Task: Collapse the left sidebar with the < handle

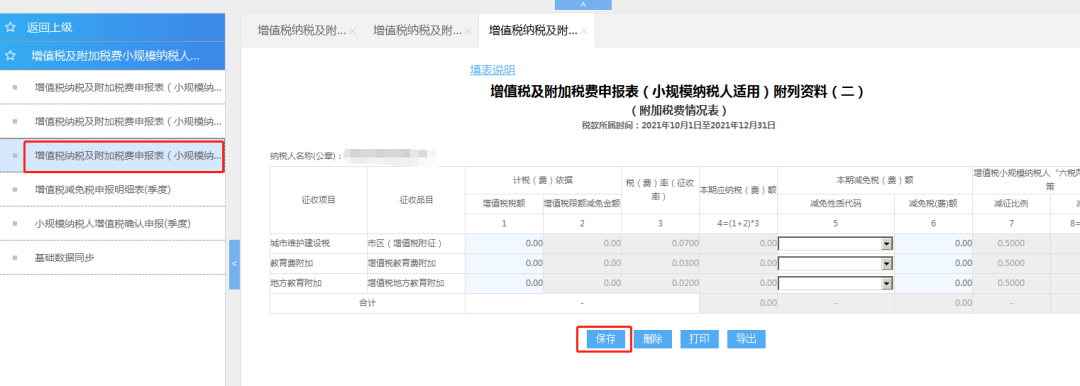Action: click(234, 265)
